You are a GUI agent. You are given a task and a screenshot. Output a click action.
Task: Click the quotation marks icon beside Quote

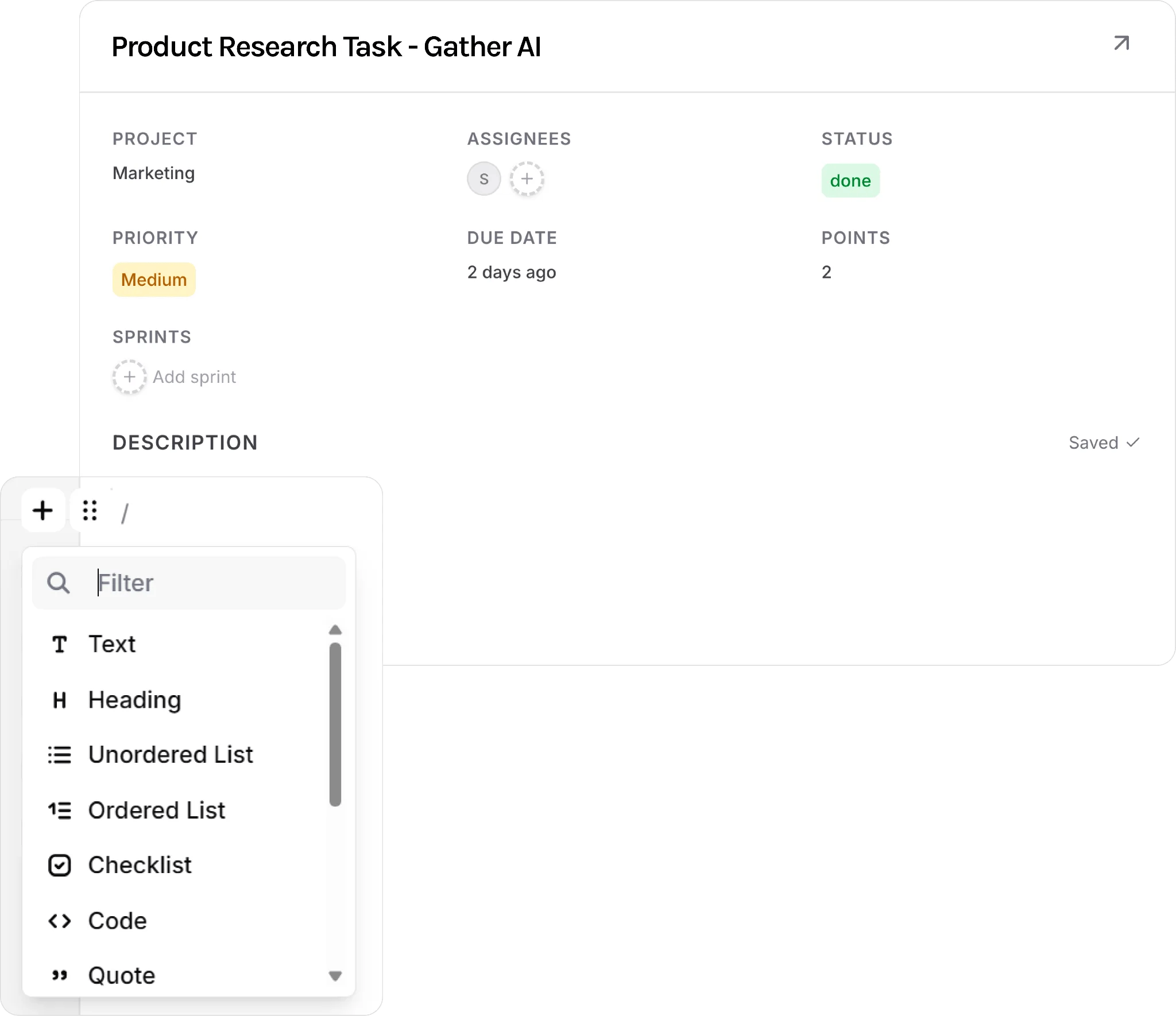point(60,976)
